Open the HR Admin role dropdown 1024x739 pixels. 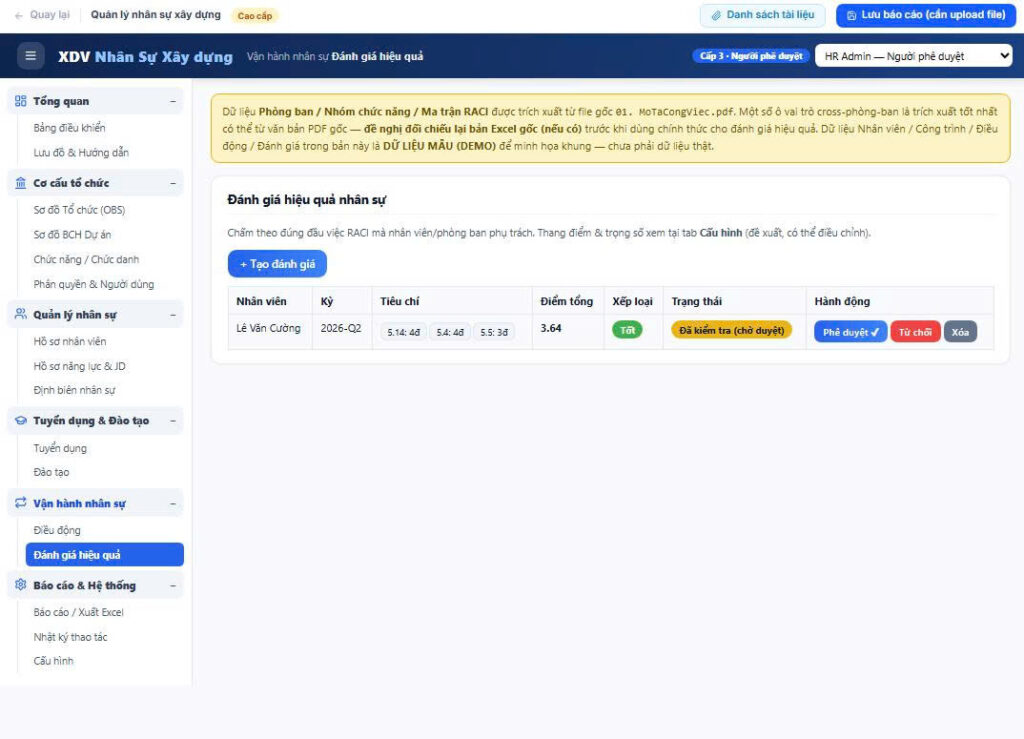coord(913,56)
